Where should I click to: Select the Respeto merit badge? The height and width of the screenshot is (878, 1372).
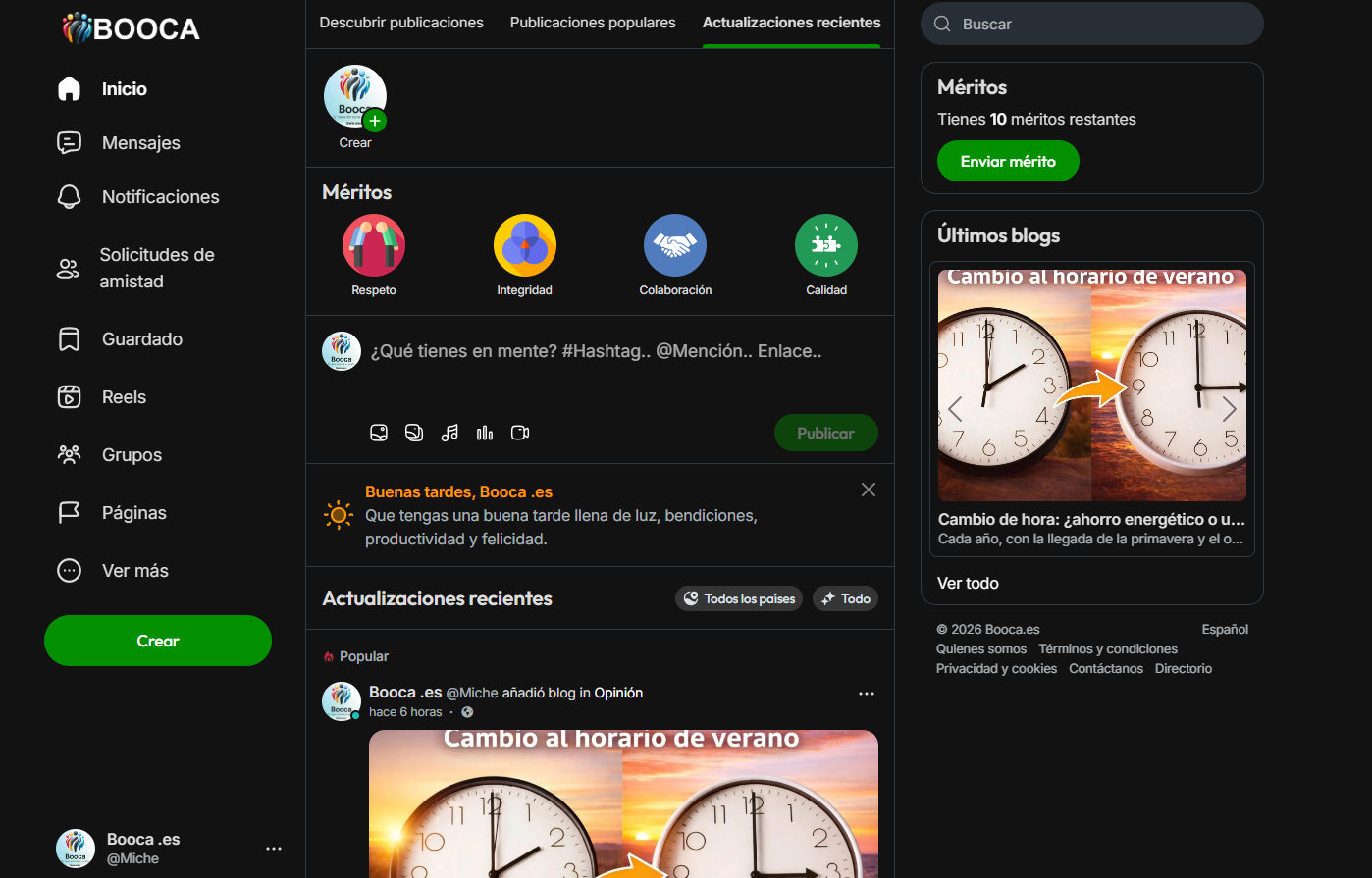[x=374, y=245]
